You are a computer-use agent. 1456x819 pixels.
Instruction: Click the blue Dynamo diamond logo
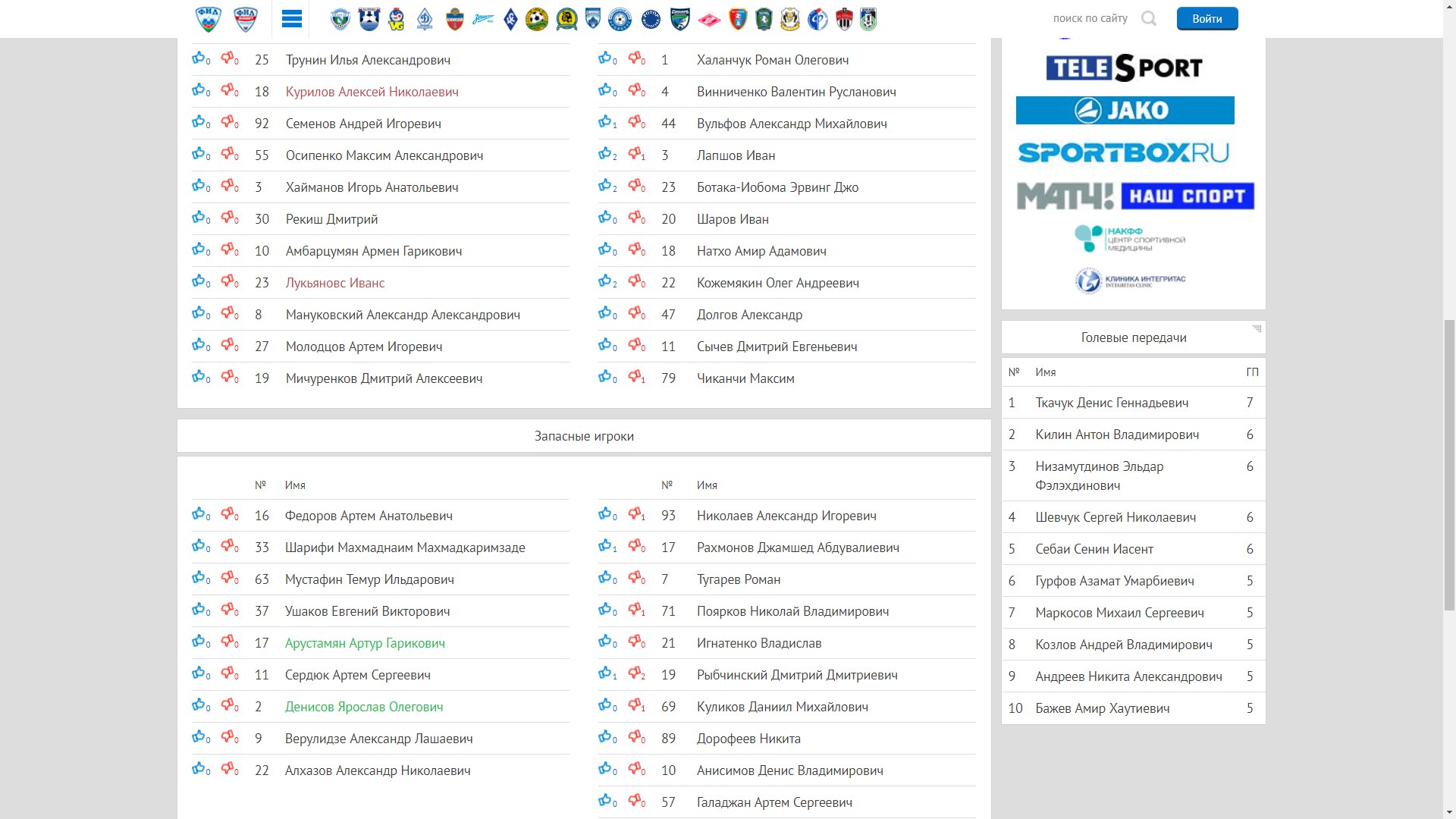(x=425, y=19)
